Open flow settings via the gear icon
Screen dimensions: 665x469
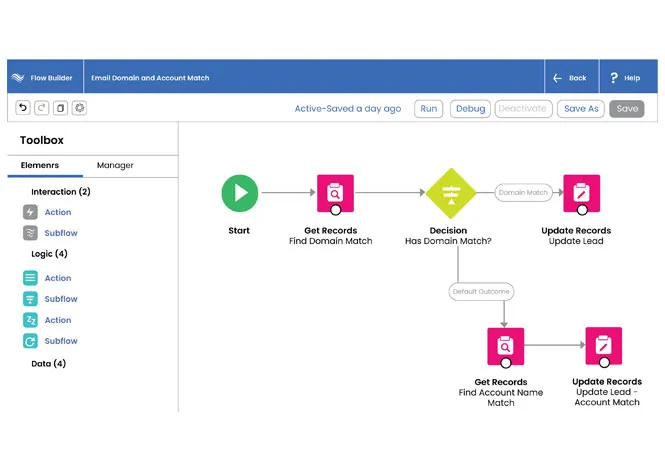click(79, 108)
